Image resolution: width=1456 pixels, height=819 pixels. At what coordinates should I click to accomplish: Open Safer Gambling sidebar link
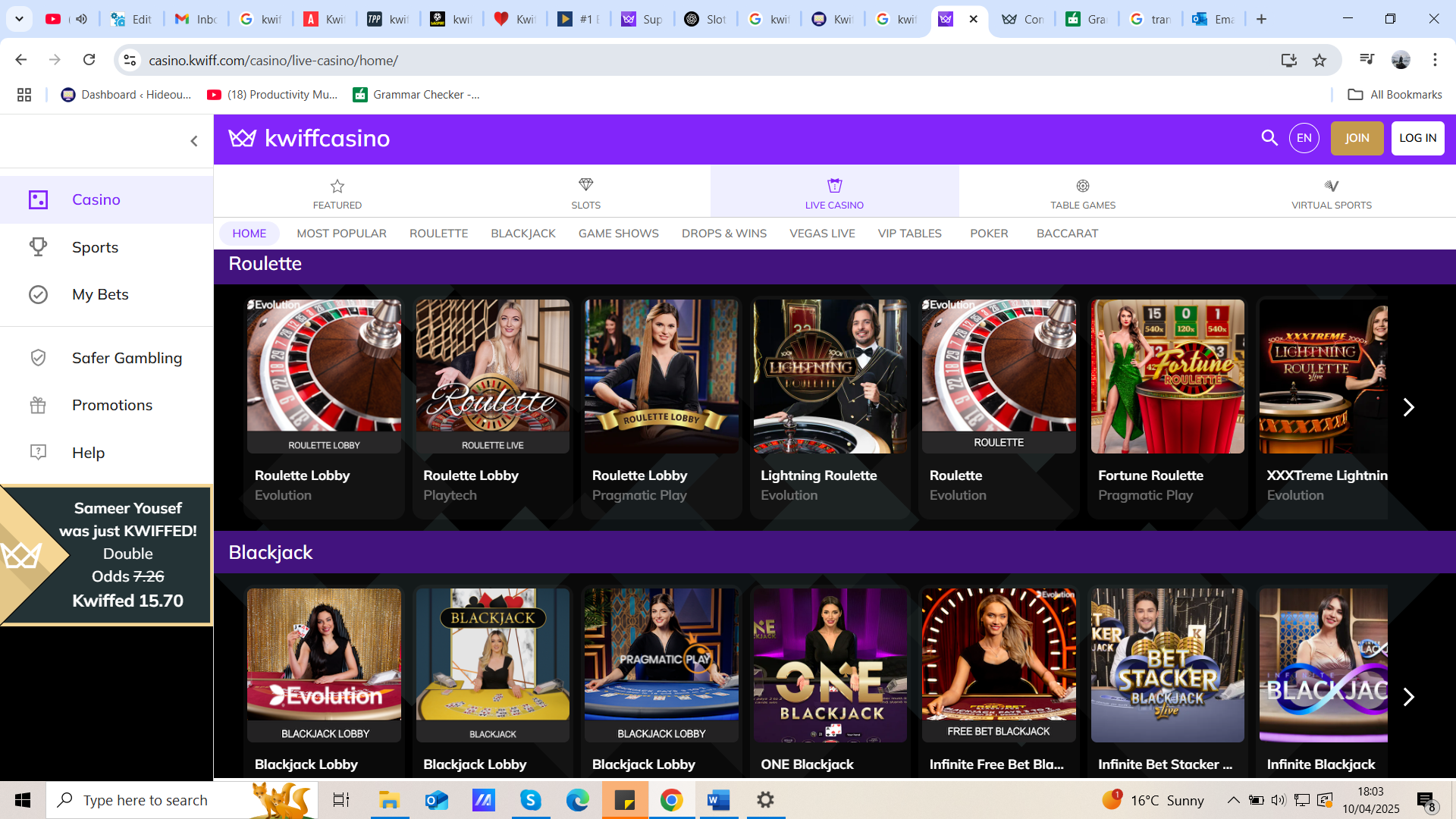tap(127, 358)
